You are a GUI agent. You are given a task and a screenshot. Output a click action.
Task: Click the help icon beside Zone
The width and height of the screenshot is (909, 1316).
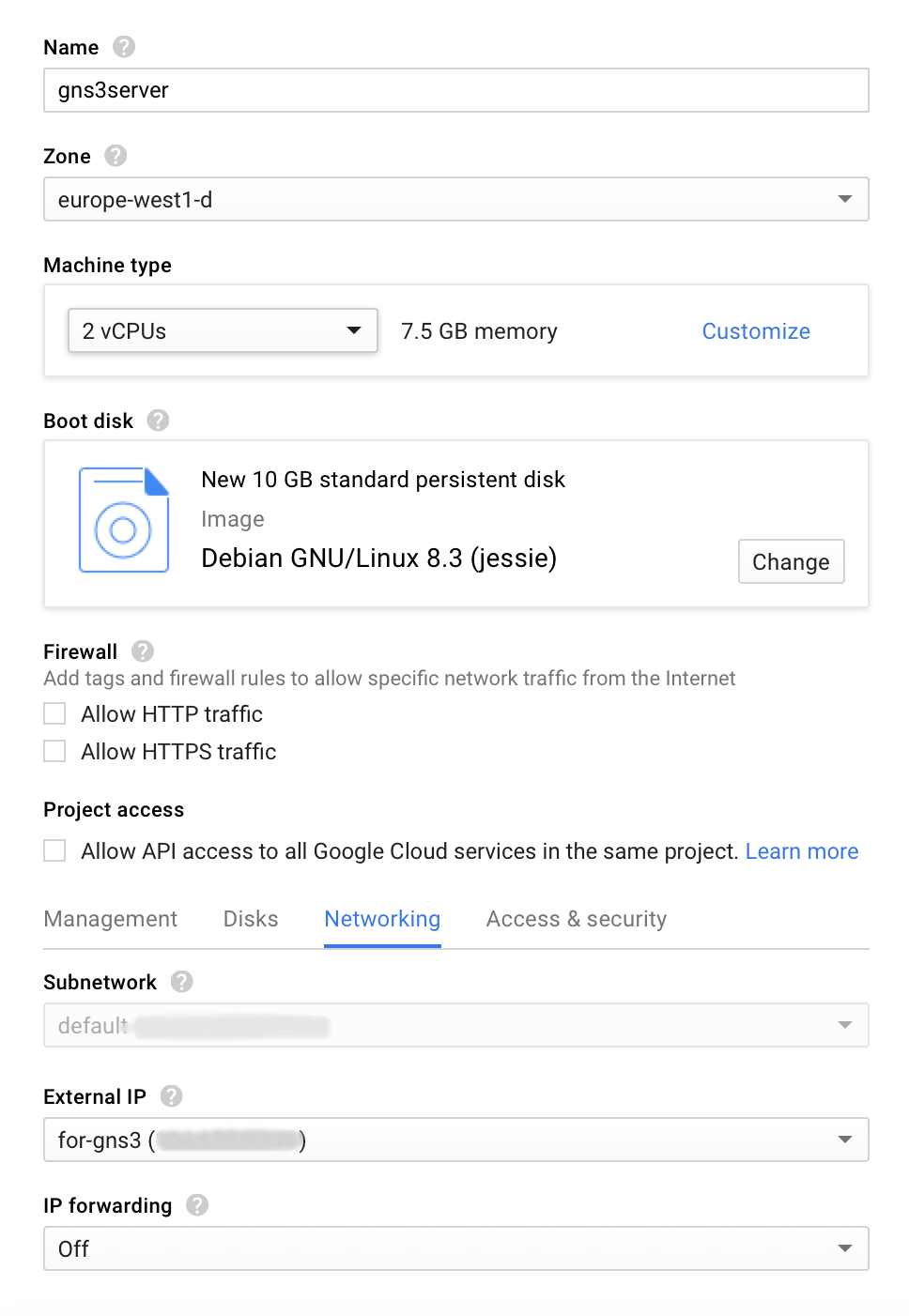click(116, 156)
